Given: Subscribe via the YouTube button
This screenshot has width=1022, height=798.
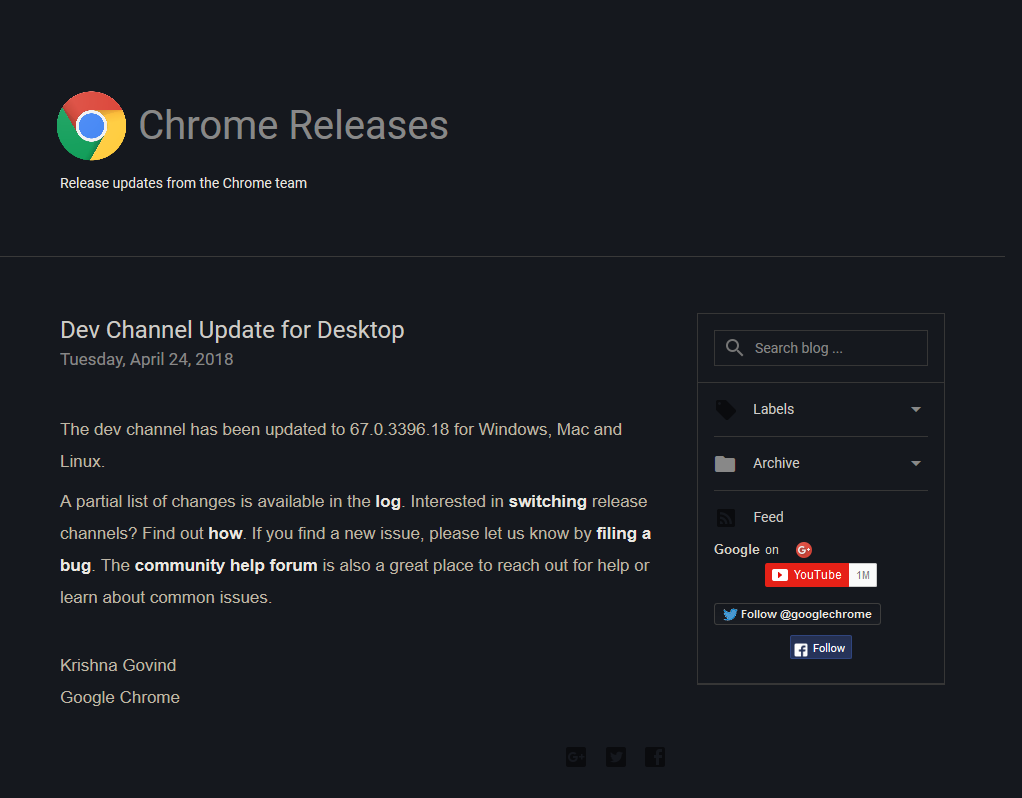Looking at the screenshot, I should pos(806,574).
